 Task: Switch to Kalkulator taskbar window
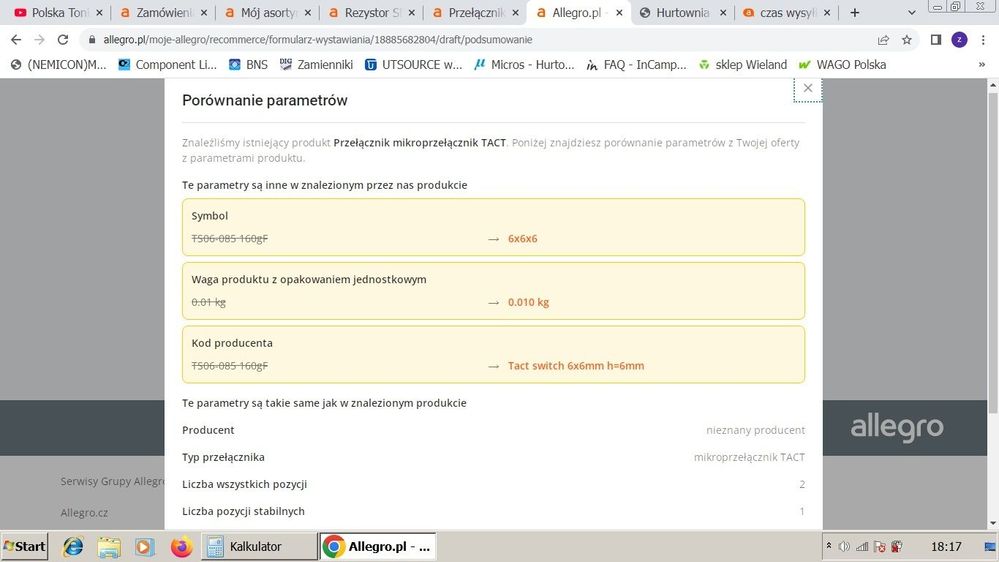click(x=259, y=547)
